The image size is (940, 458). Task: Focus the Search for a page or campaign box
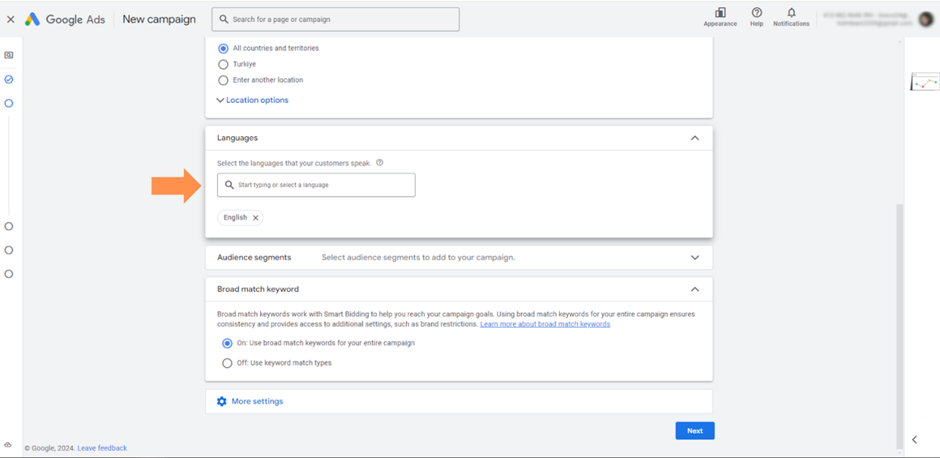pos(336,19)
